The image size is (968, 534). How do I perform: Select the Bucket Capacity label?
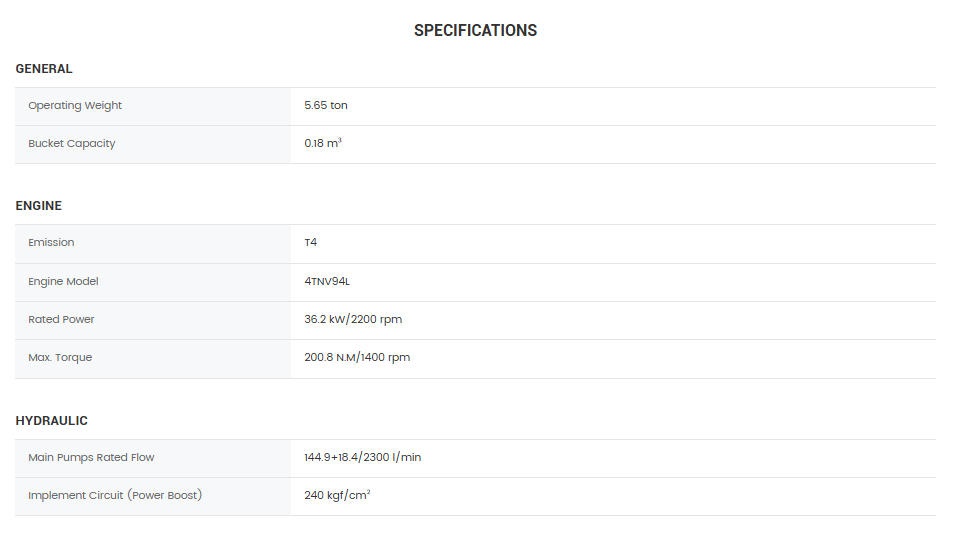click(72, 144)
